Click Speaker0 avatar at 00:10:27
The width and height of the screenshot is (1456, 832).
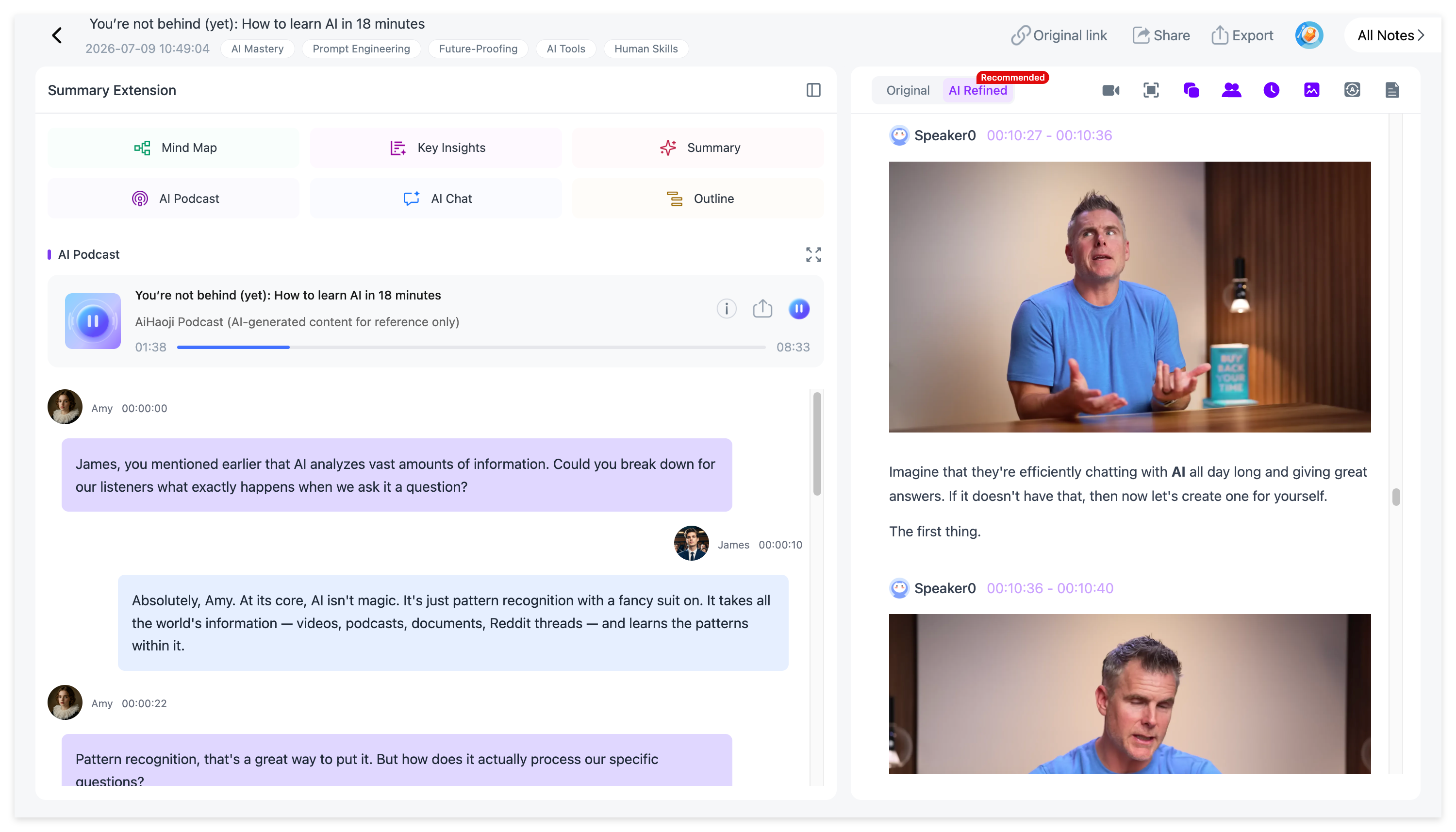pos(899,136)
